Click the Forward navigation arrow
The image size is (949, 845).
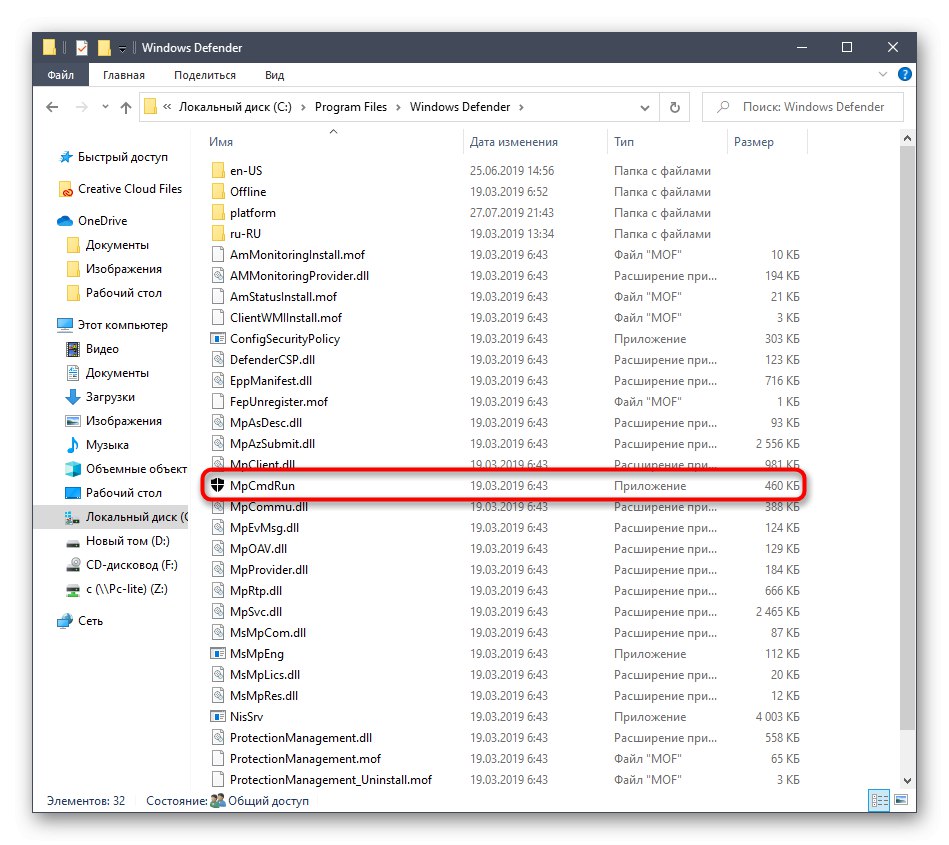pos(81,107)
